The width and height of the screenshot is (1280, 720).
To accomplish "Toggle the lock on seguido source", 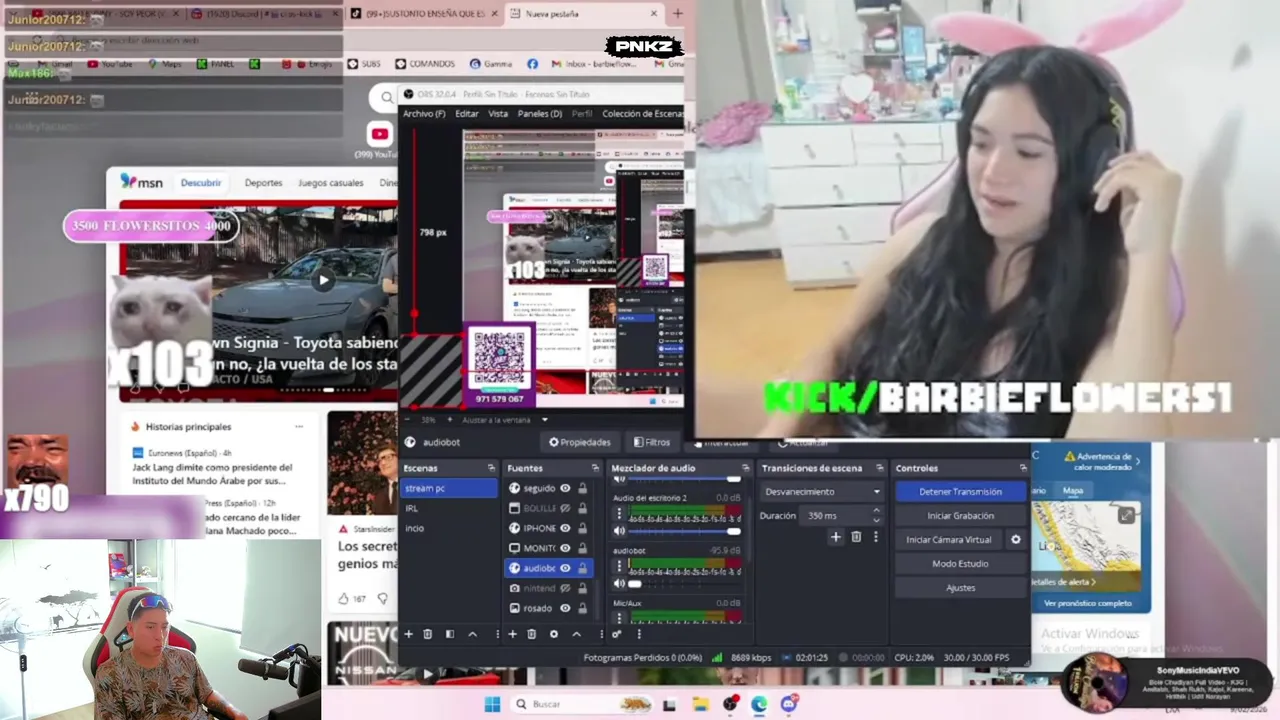I will tap(582, 488).
